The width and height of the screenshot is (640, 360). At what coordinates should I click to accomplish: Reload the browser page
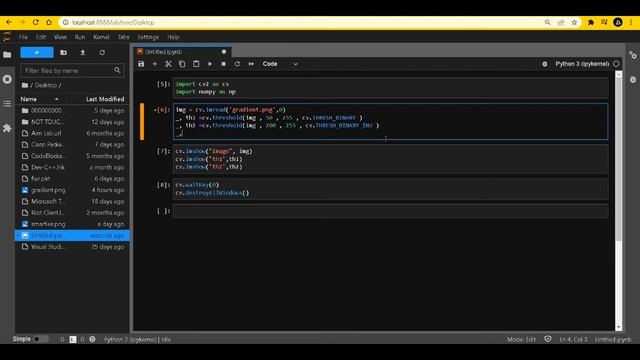(36, 22)
